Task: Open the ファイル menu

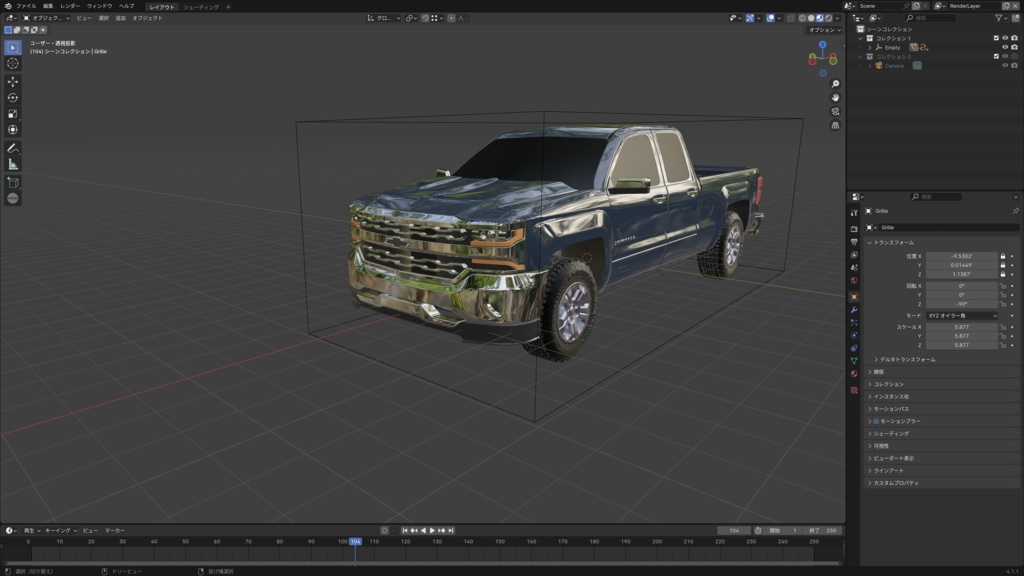Action: coord(26,6)
